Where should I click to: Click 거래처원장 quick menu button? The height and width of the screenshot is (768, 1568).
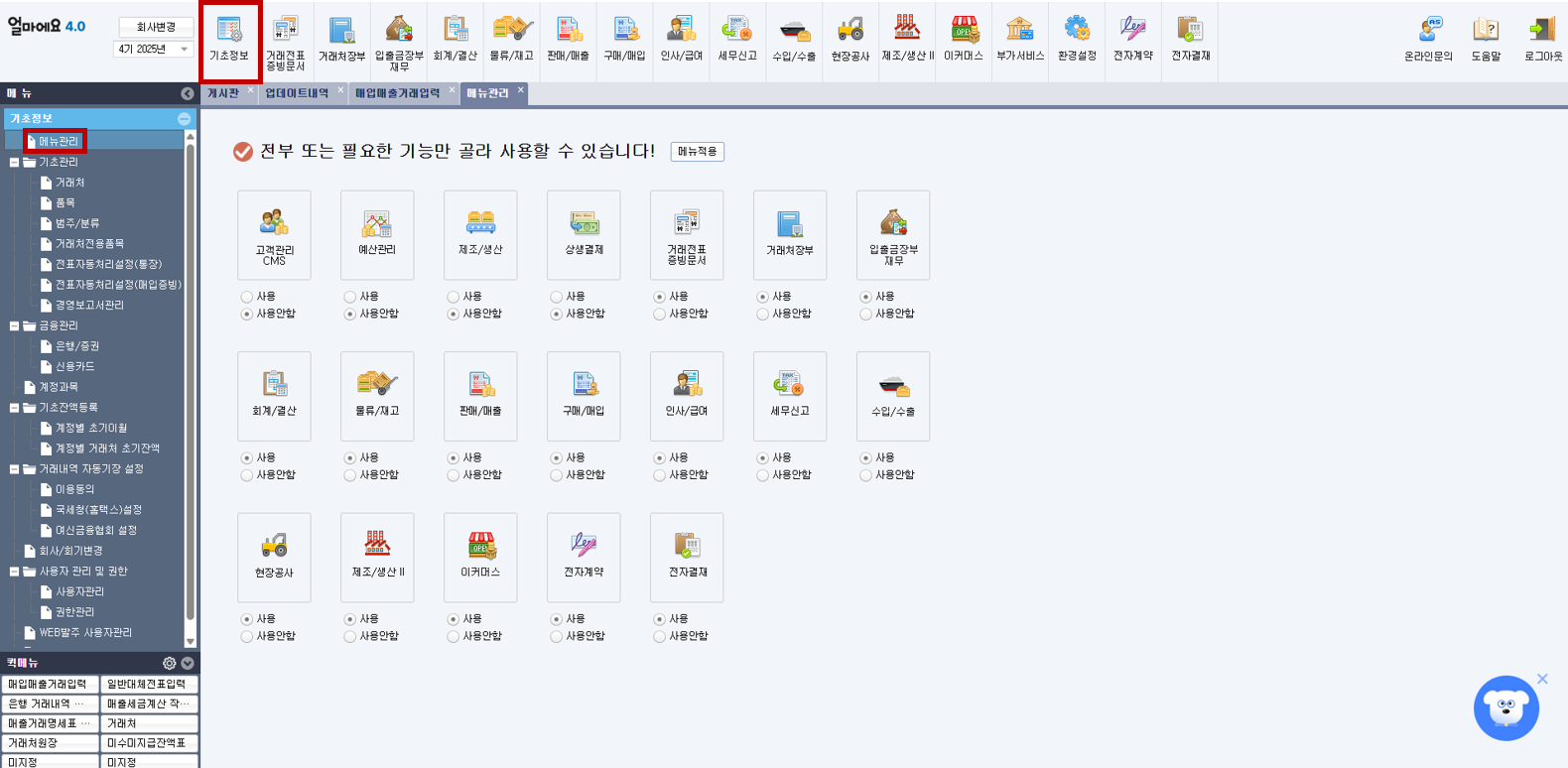coord(50,743)
